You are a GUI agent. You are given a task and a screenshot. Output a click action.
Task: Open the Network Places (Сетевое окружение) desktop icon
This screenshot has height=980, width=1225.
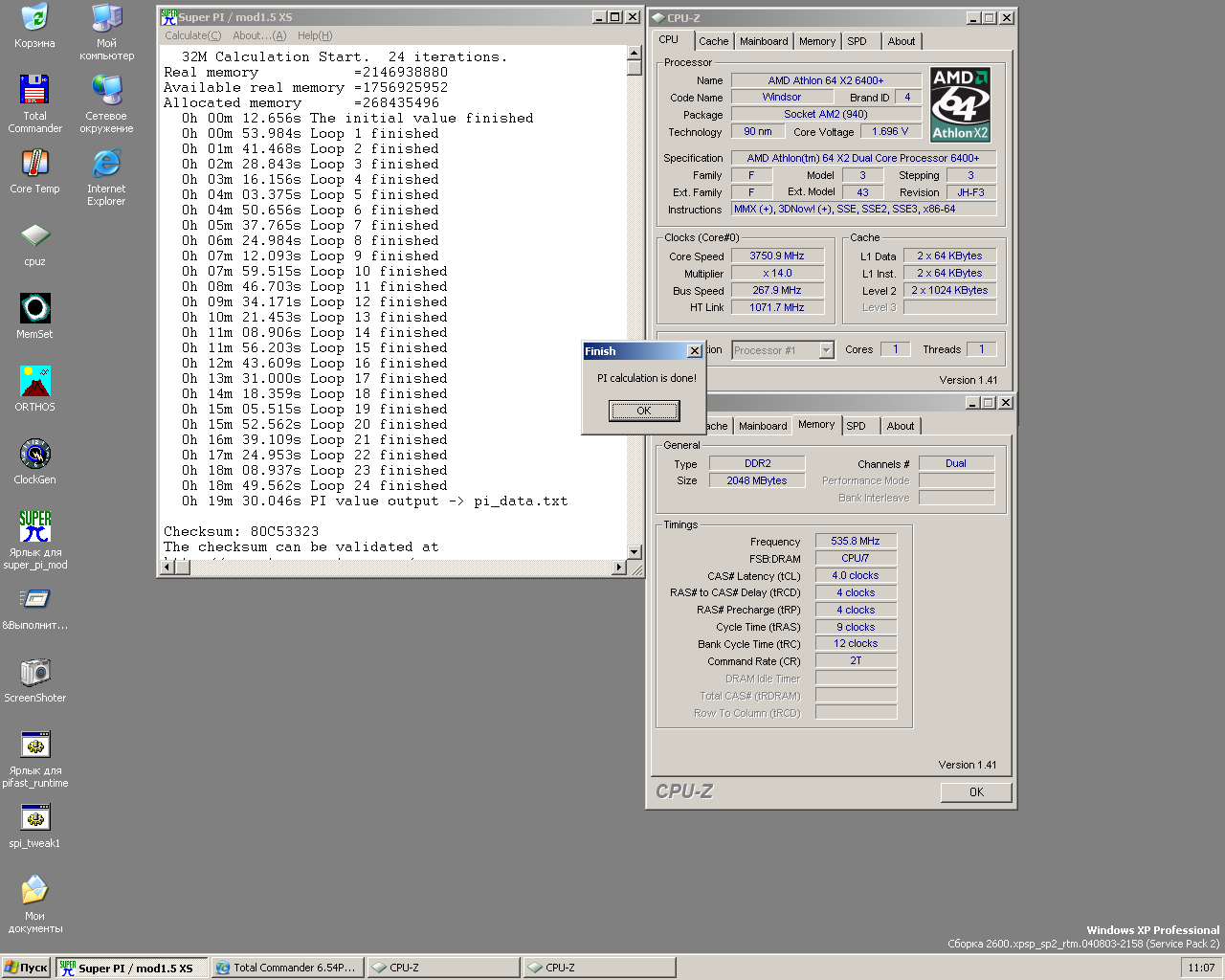pyautogui.click(x=106, y=103)
